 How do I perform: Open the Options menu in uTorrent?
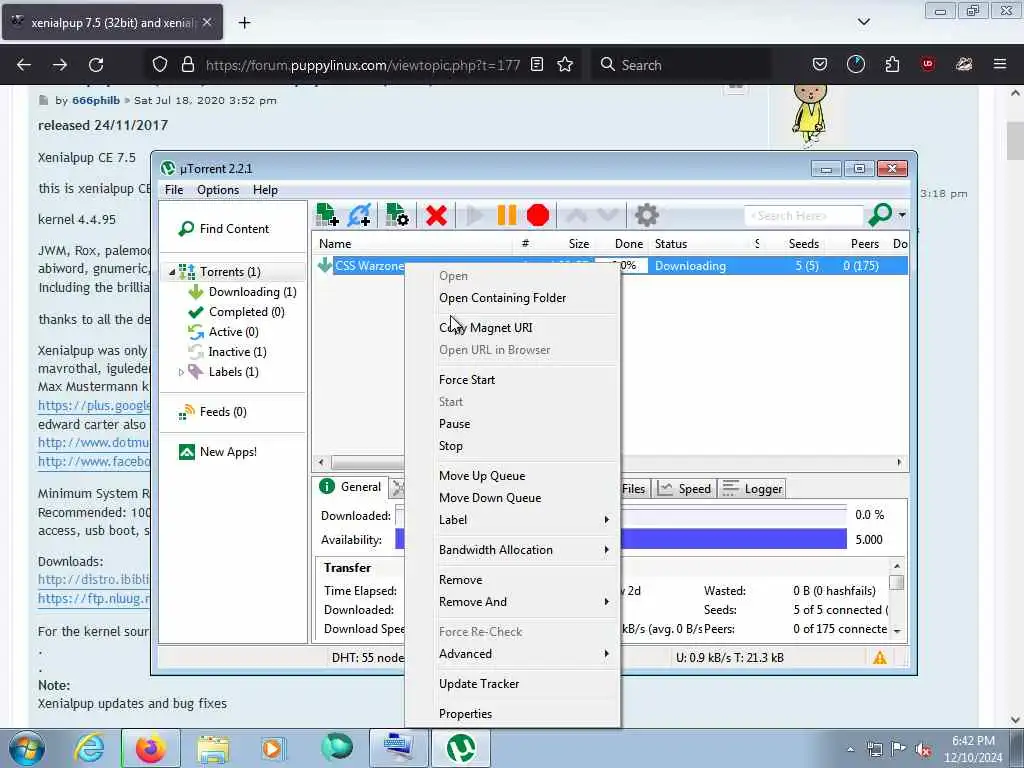tap(218, 190)
